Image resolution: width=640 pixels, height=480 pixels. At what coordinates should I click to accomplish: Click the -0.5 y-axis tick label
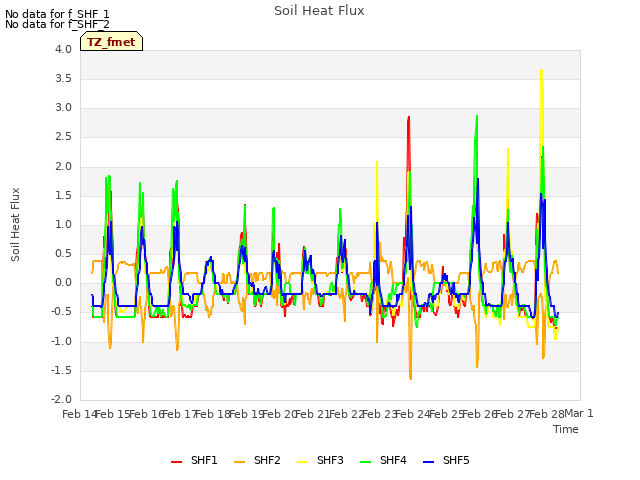(x=61, y=312)
